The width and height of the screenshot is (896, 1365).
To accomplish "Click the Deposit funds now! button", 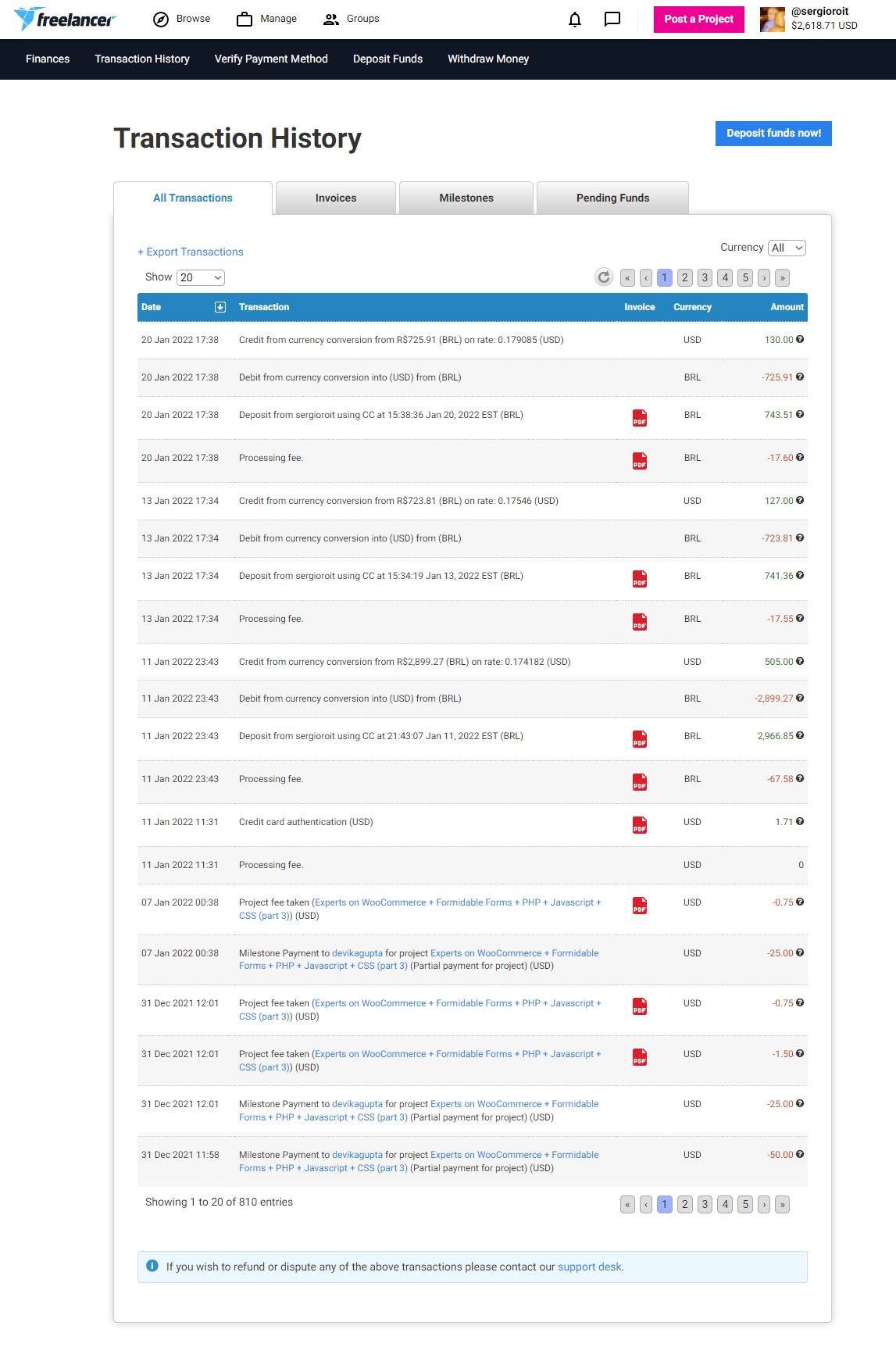I will 773,134.
